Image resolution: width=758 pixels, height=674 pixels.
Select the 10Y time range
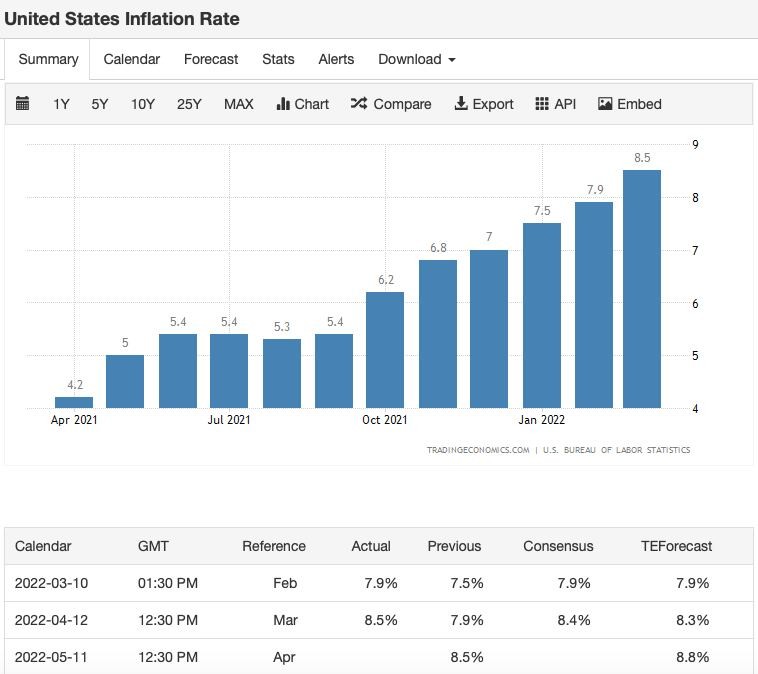pyautogui.click(x=143, y=104)
